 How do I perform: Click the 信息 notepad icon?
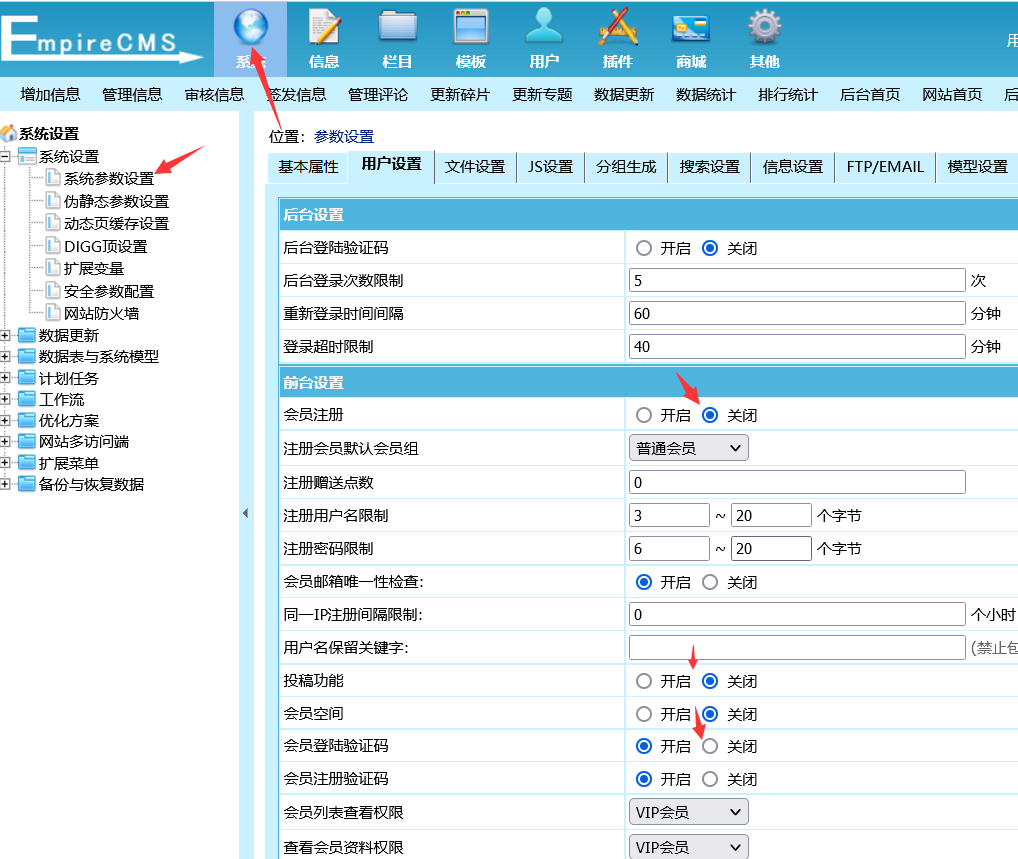pos(324,28)
